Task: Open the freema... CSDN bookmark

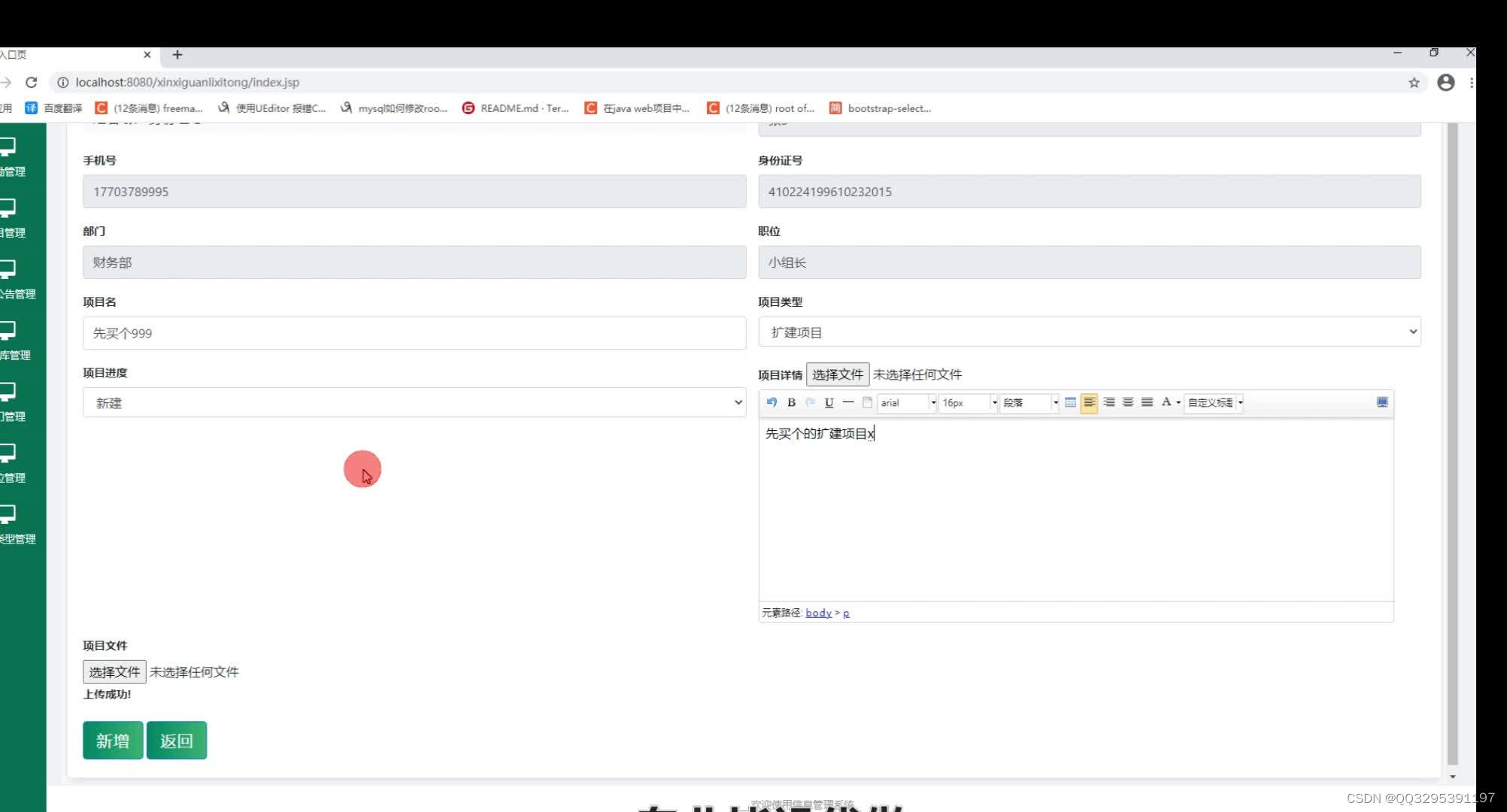Action: tap(149, 108)
